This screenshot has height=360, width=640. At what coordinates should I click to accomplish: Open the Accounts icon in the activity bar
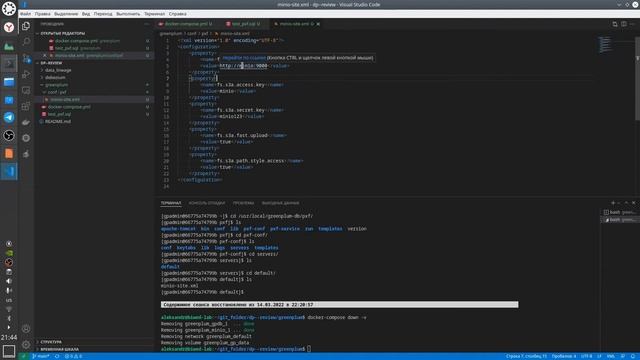pos(26,329)
